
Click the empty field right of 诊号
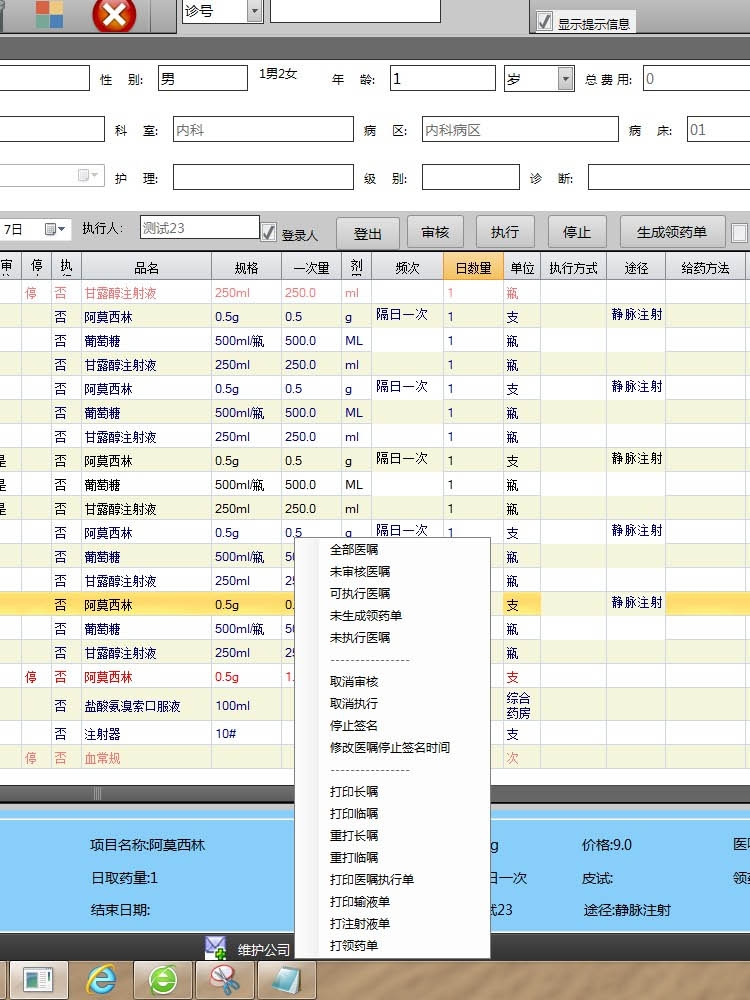pos(355,11)
